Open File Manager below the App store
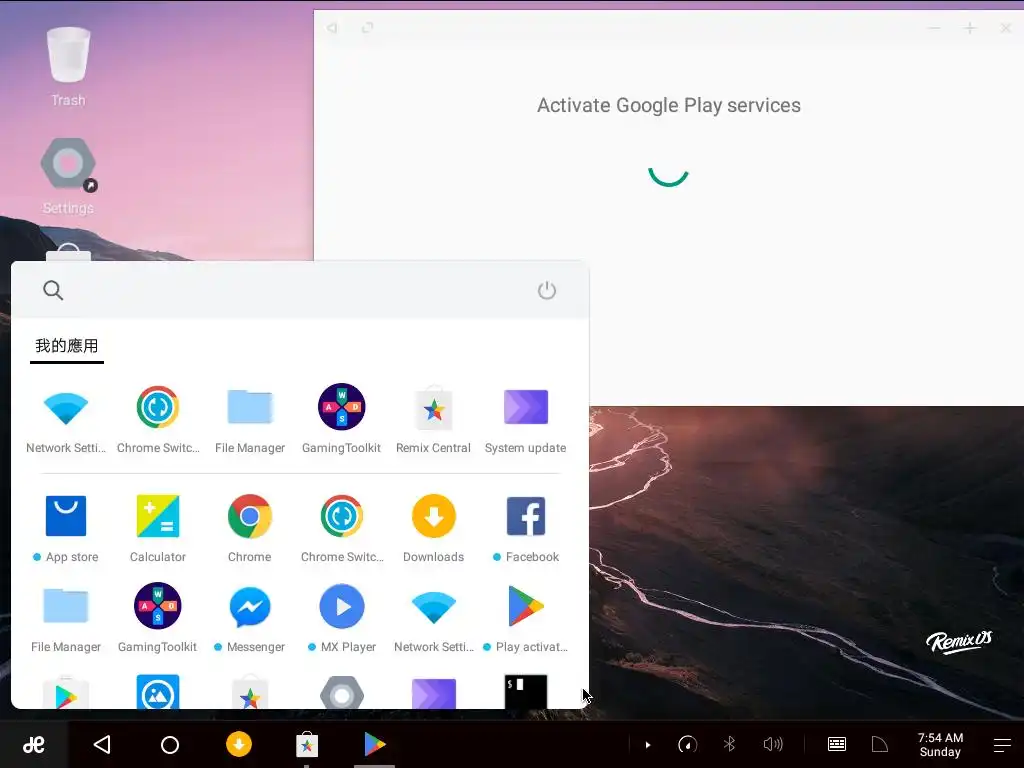The width and height of the screenshot is (1024, 768). click(x=65, y=607)
